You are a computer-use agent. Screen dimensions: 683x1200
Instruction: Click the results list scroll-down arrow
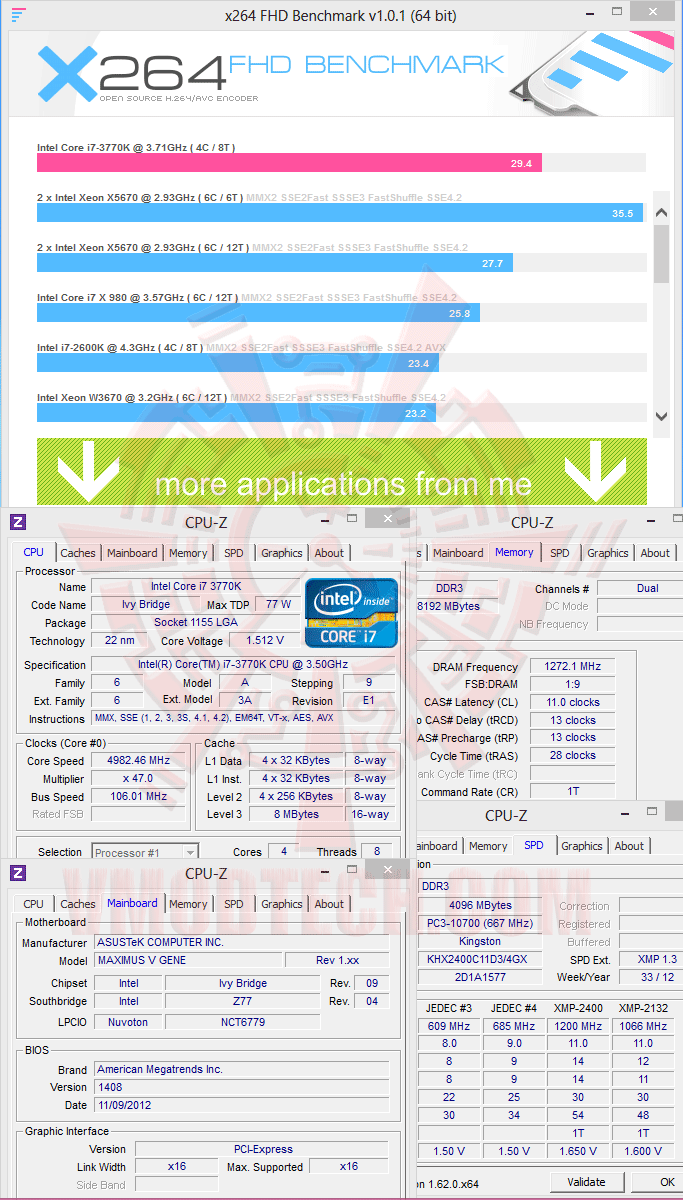pos(661,416)
